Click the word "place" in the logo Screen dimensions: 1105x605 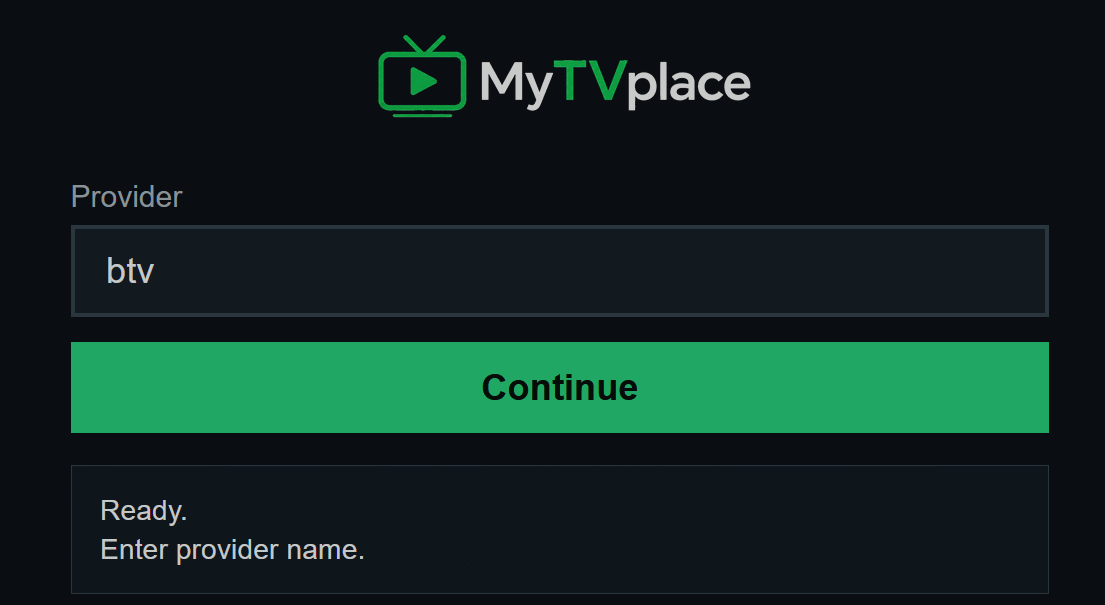tap(689, 85)
